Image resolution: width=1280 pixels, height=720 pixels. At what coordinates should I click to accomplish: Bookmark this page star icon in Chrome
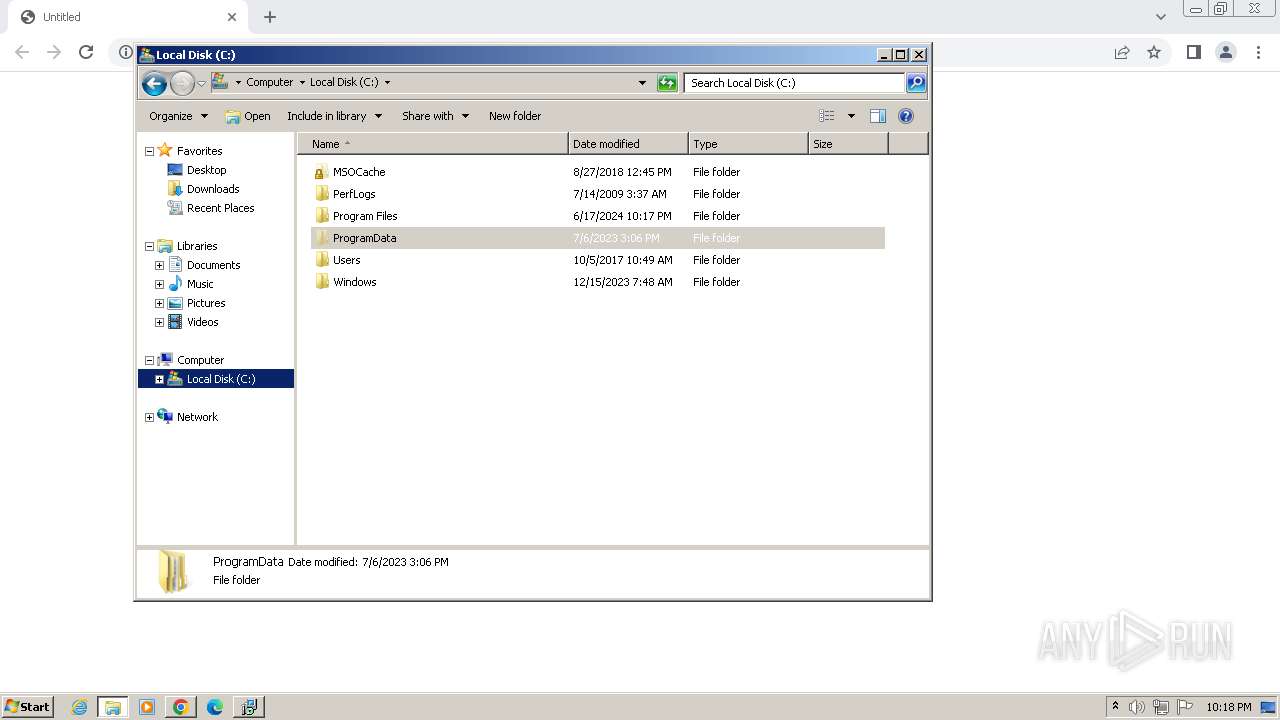click(1154, 52)
